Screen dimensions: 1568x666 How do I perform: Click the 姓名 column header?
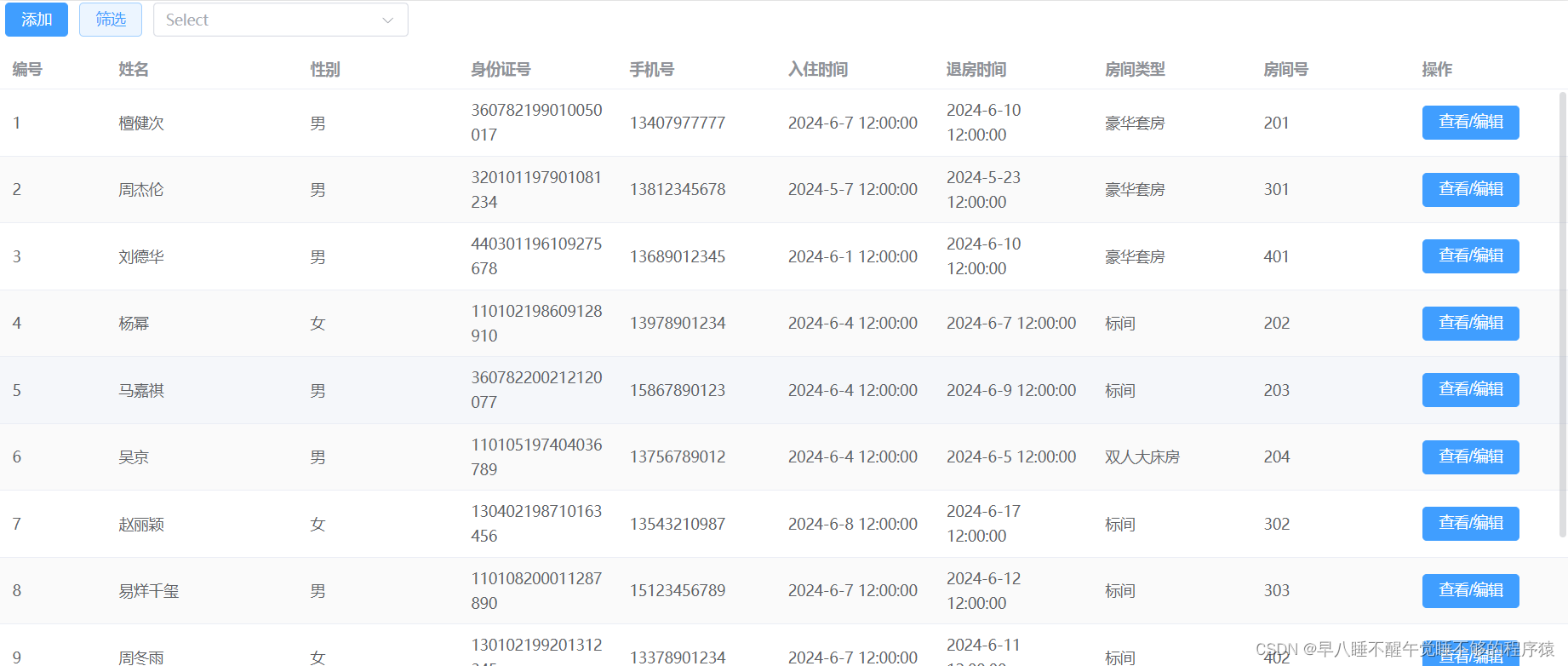pos(134,70)
